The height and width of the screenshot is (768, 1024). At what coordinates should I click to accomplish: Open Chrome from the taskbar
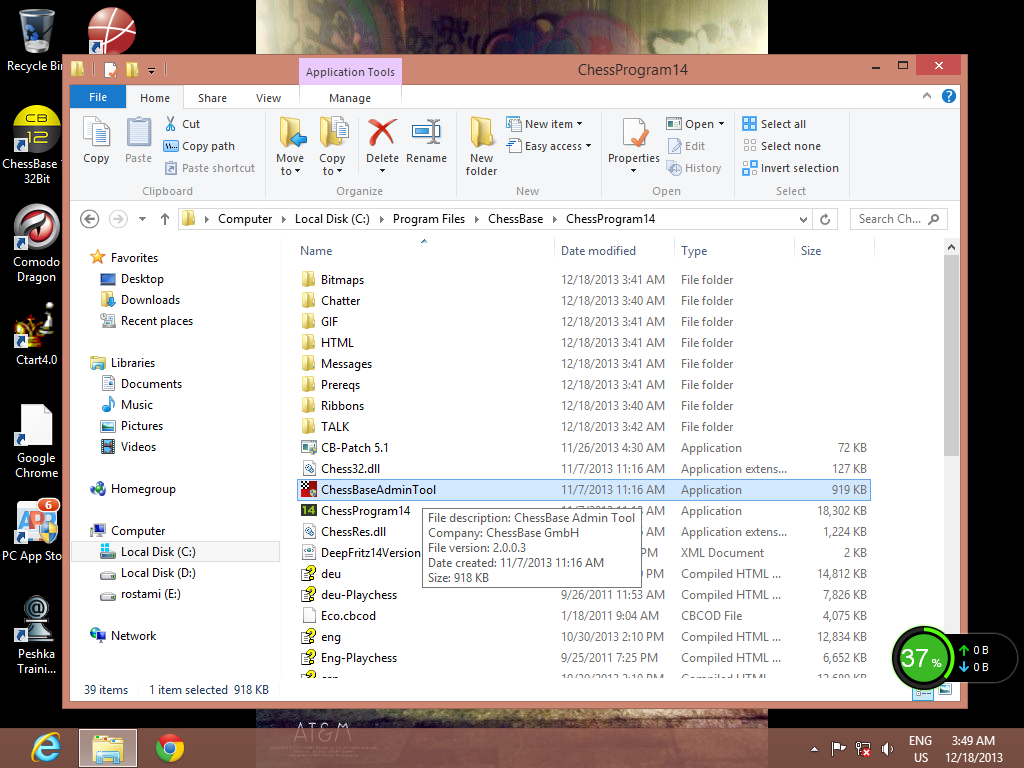[170, 748]
